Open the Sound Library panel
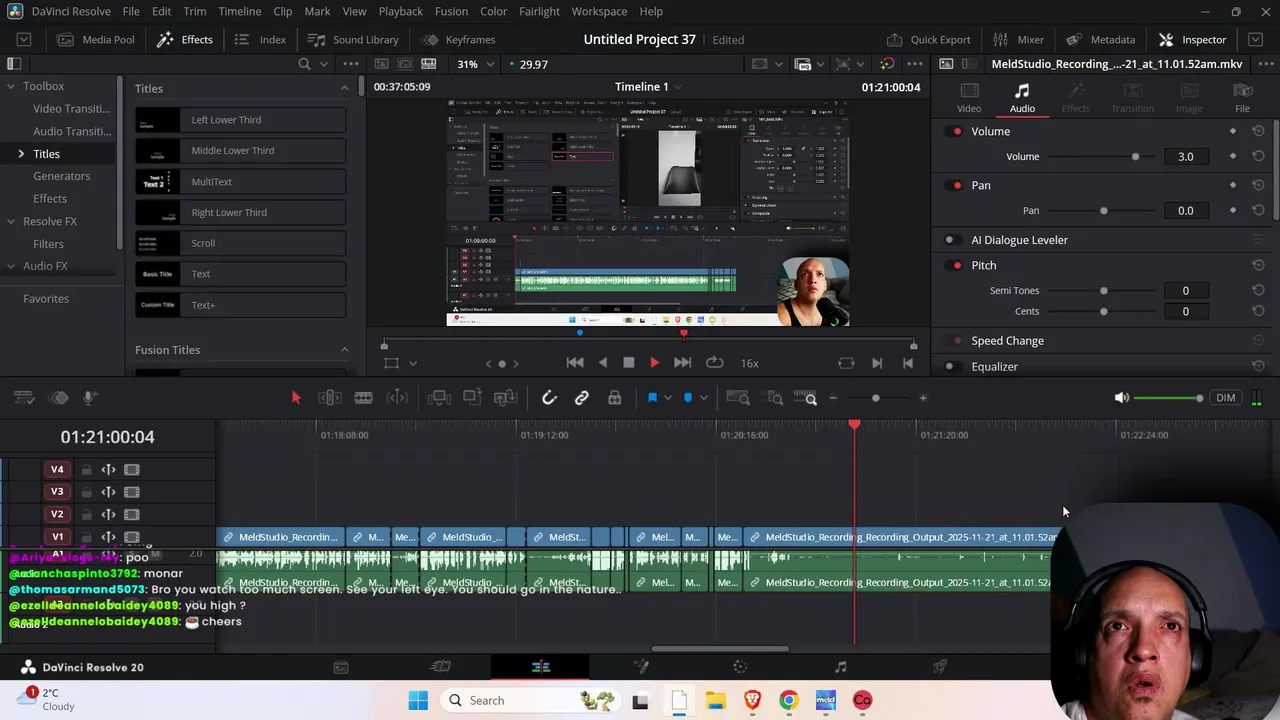 click(353, 39)
